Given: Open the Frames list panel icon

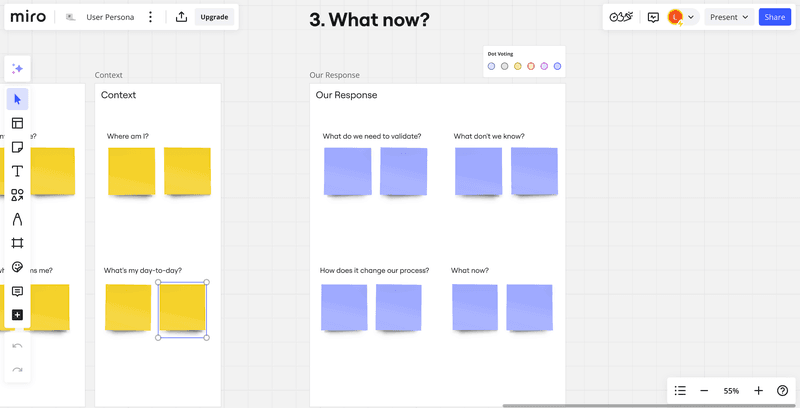Looking at the screenshot, I should point(680,390).
